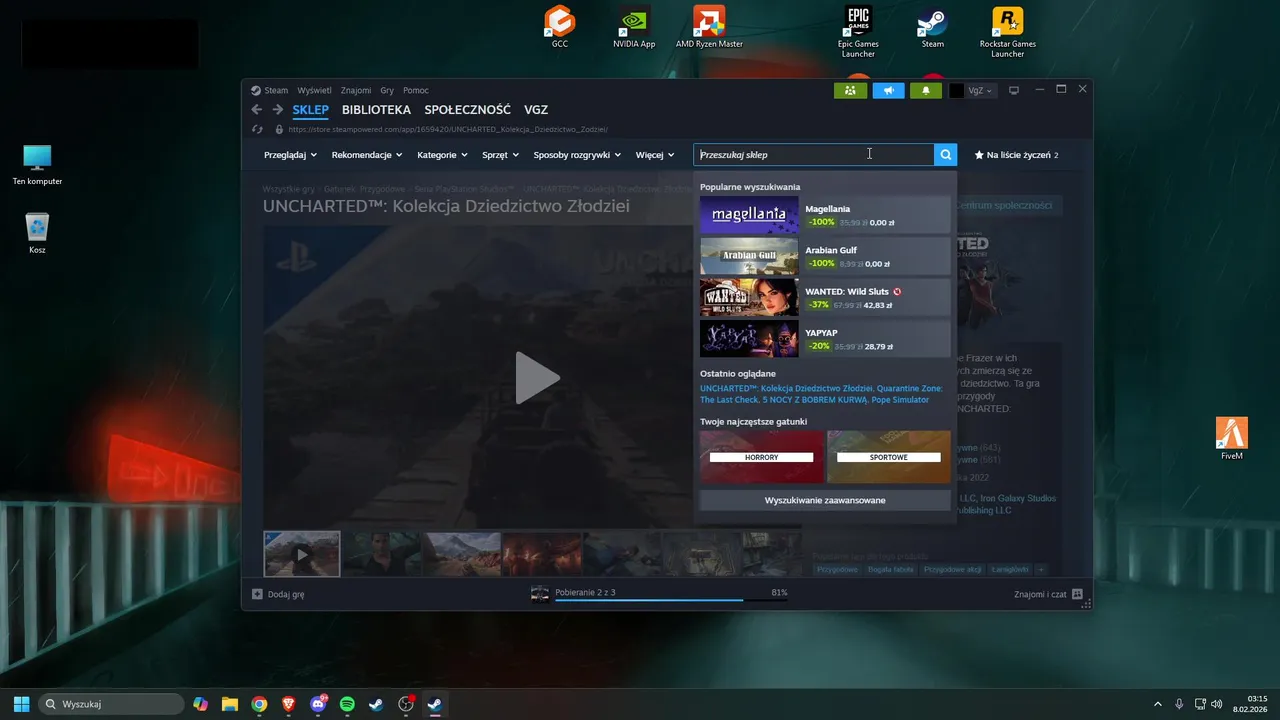
Task: Expand the Więcej dropdown
Action: pyautogui.click(x=655, y=155)
